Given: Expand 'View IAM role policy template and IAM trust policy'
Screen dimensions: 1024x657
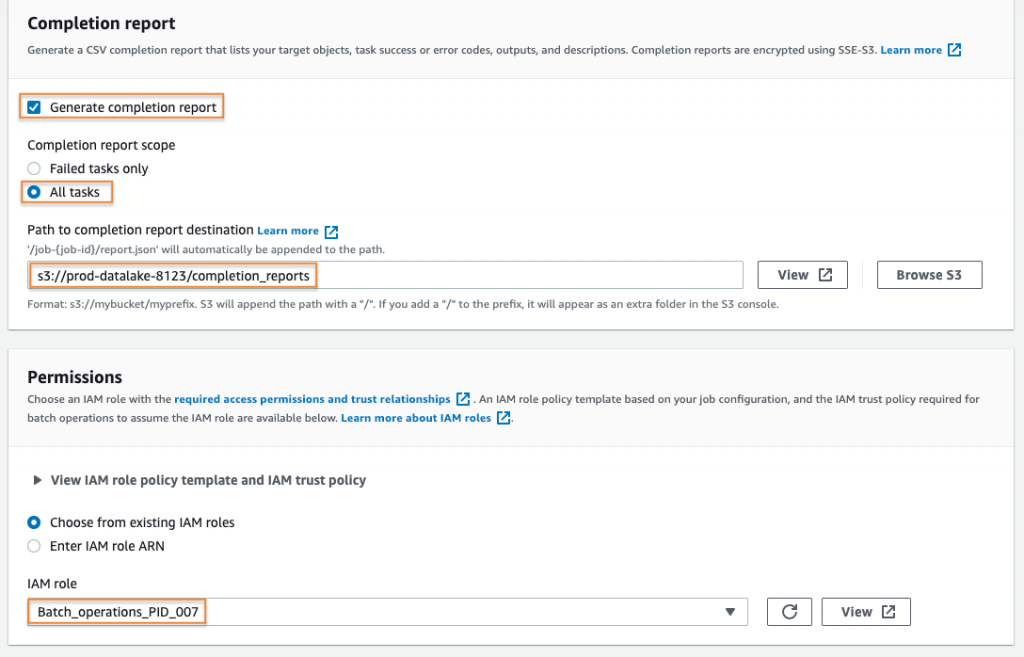Looking at the screenshot, I should 200,480.
